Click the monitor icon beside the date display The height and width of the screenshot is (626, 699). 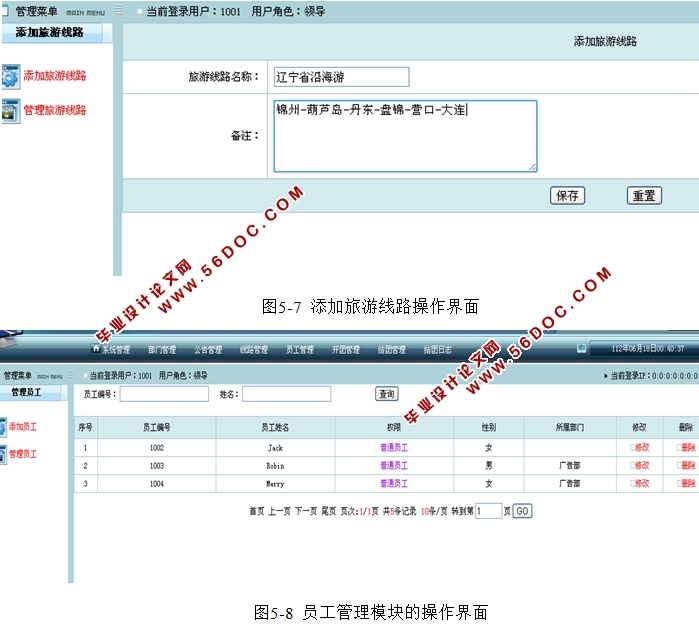tap(581, 348)
